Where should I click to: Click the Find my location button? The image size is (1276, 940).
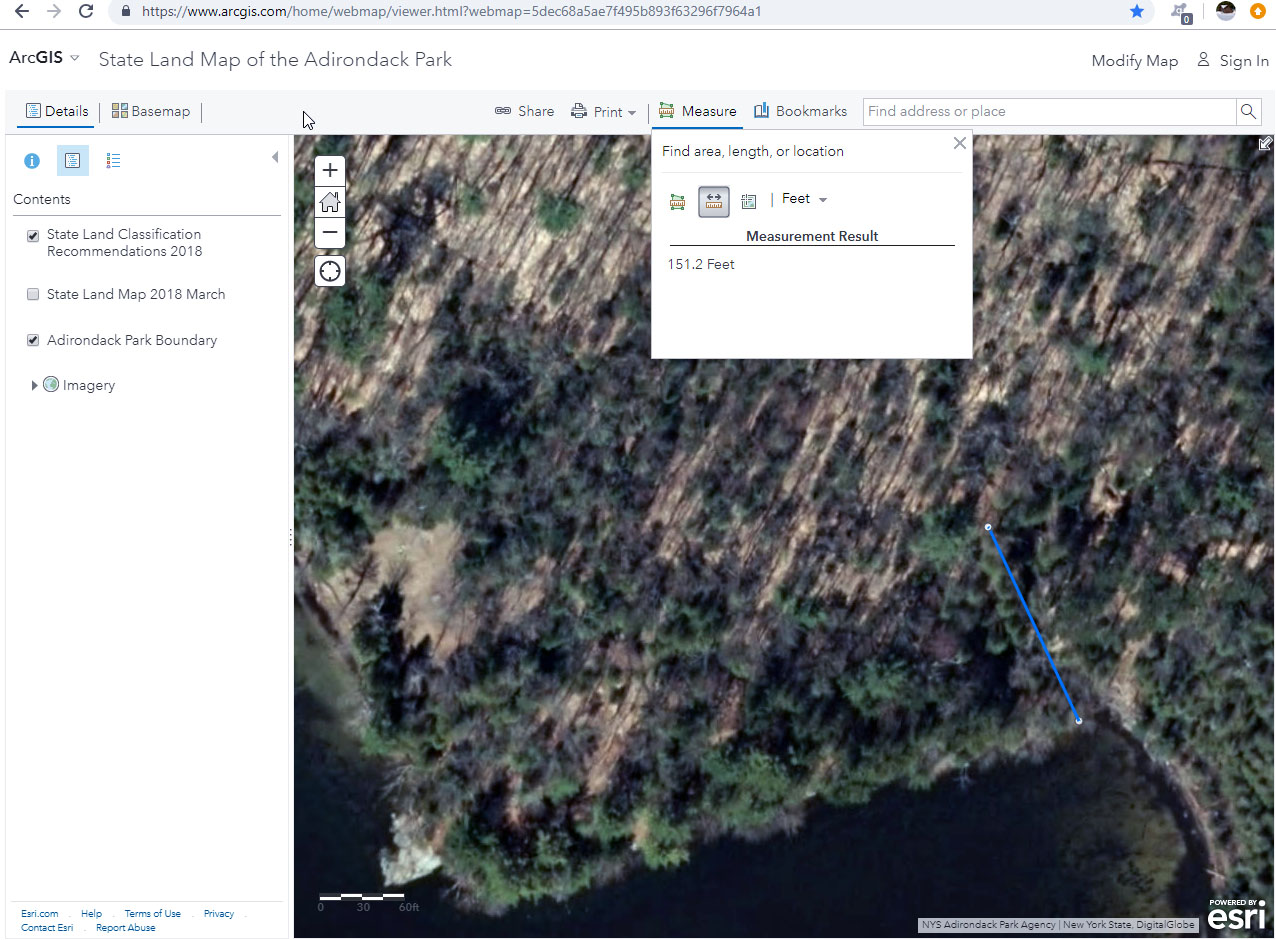[x=330, y=271]
